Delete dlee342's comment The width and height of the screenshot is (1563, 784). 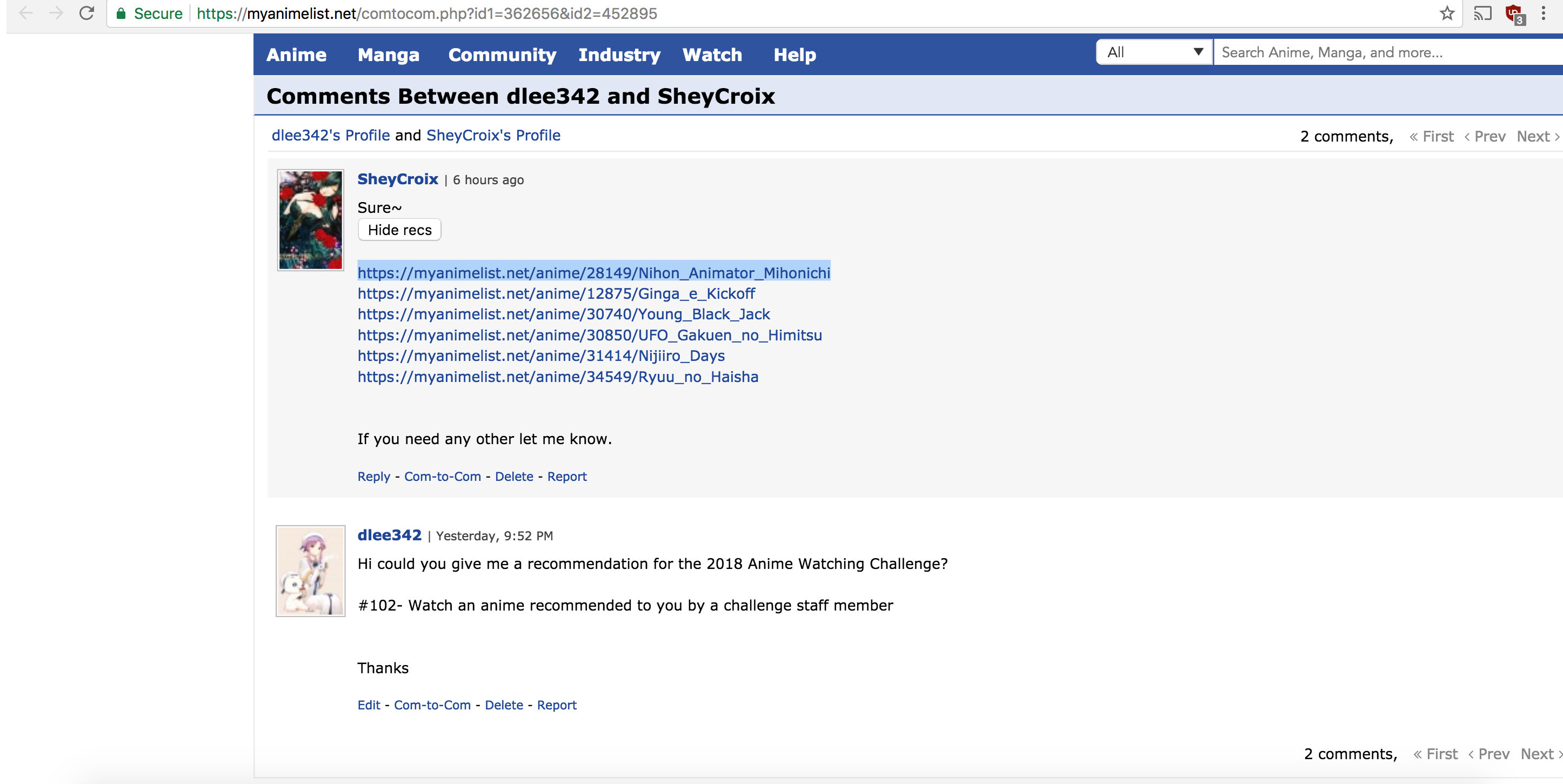coord(504,705)
